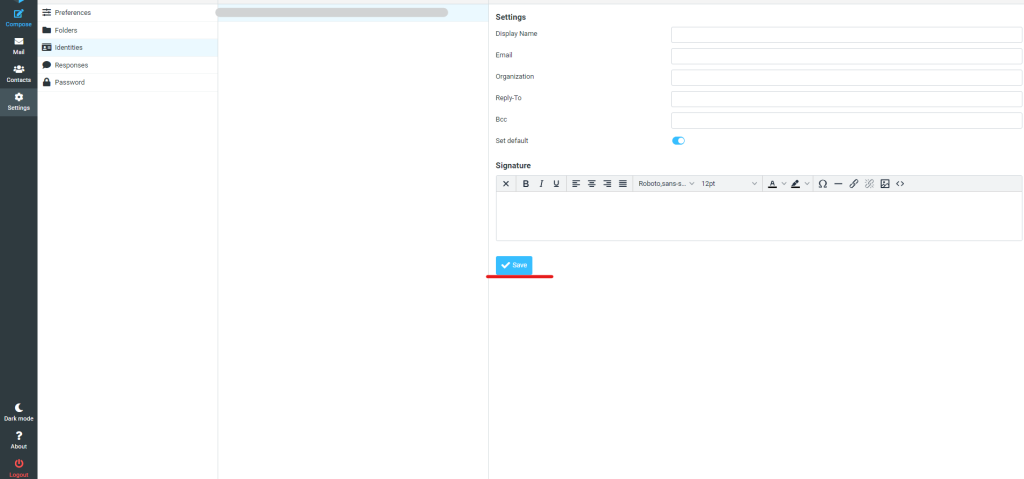Insert special character with Omega icon
This screenshot has height=479, width=1024.
tap(822, 184)
